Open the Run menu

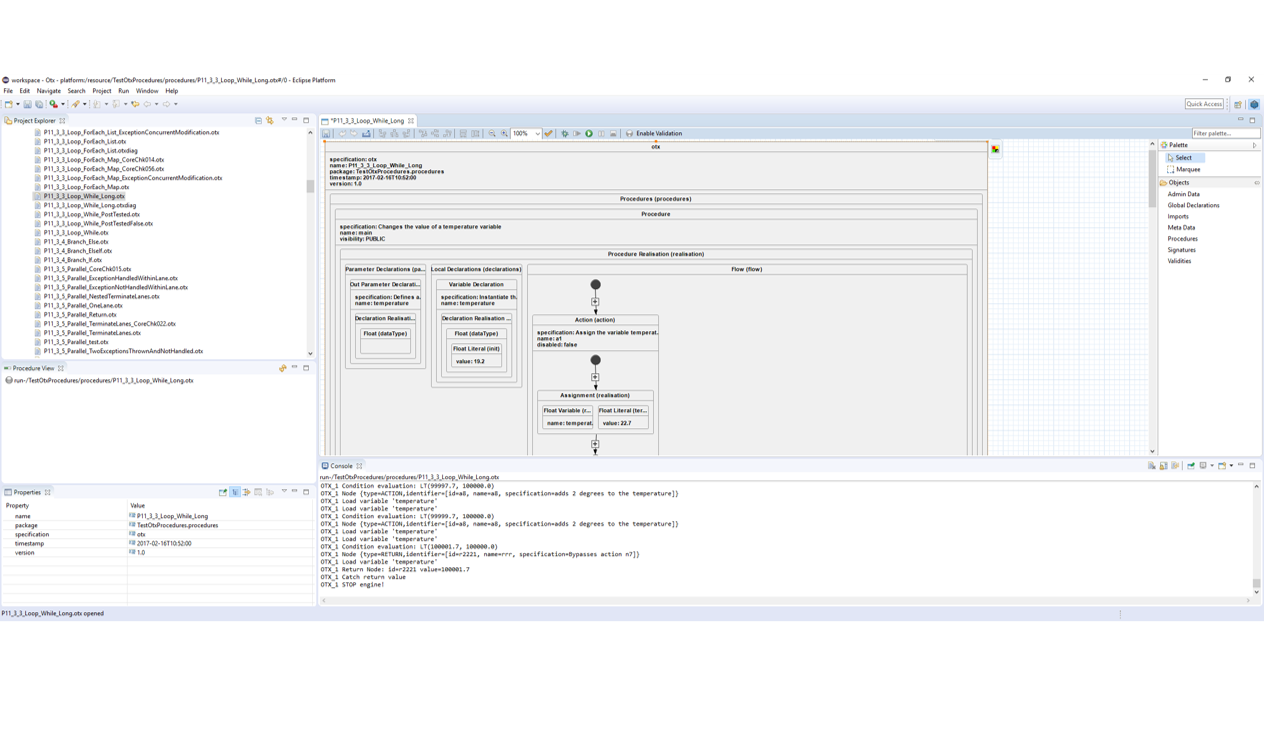coord(123,91)
